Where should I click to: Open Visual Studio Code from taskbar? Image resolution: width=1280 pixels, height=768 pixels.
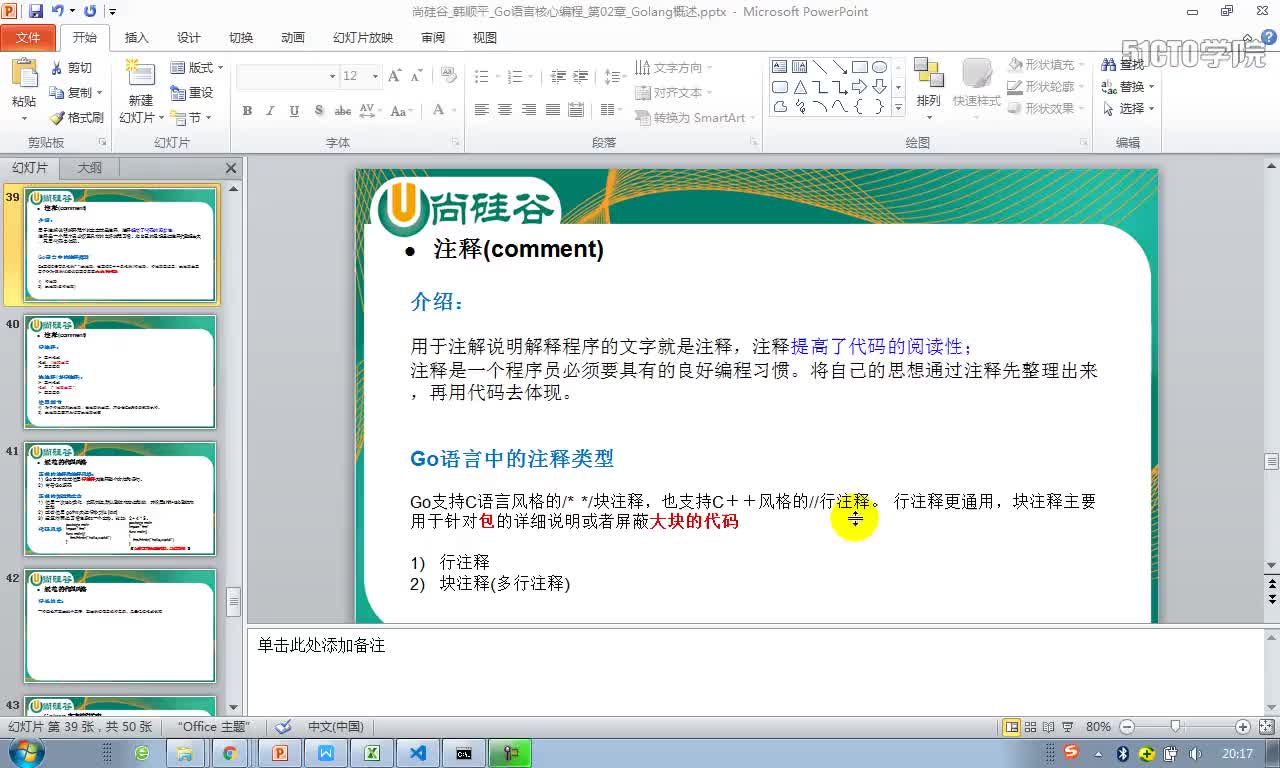[x=417, y=753]
